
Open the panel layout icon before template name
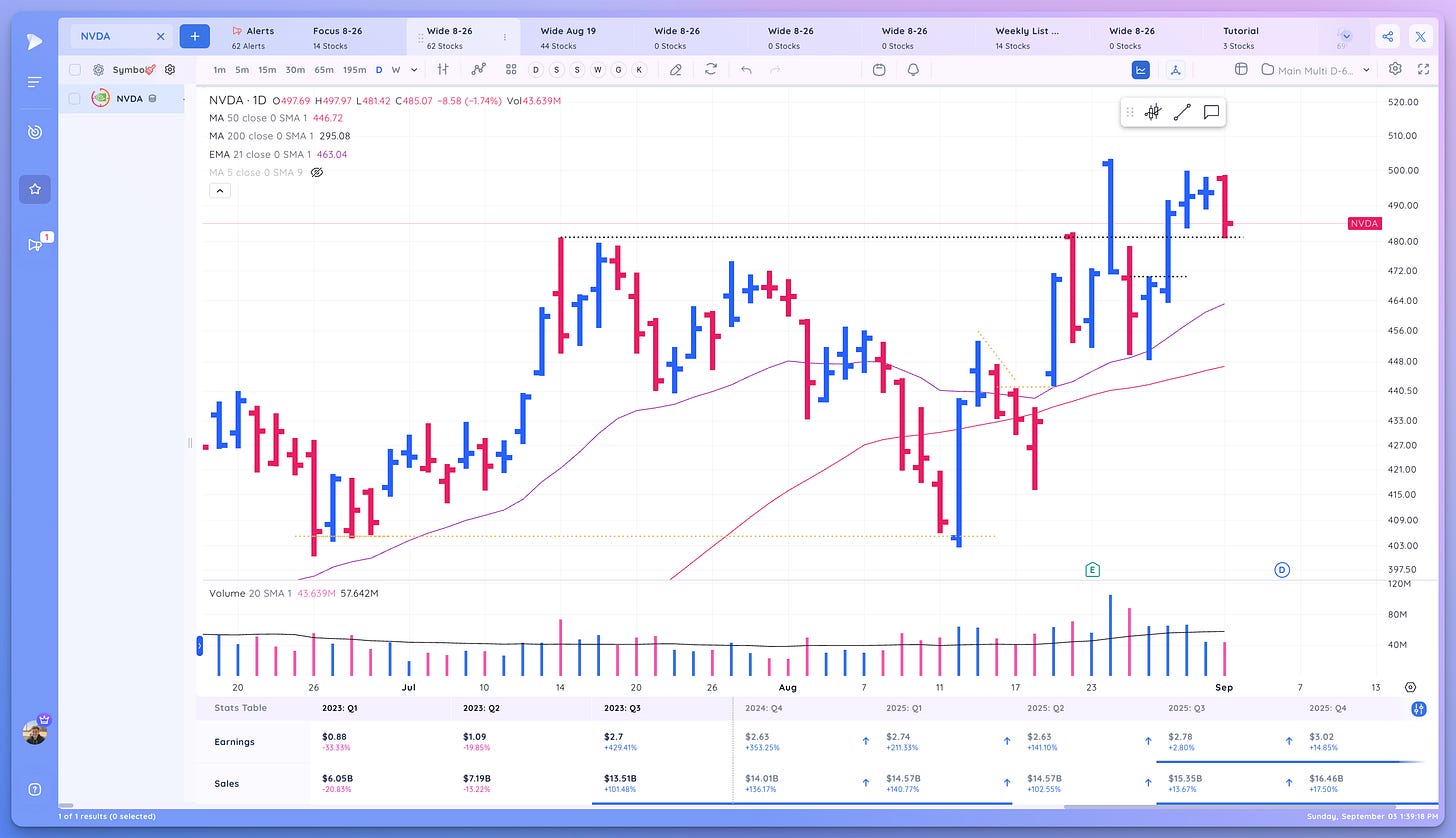pyautogui.click(x=1241, y=69)
